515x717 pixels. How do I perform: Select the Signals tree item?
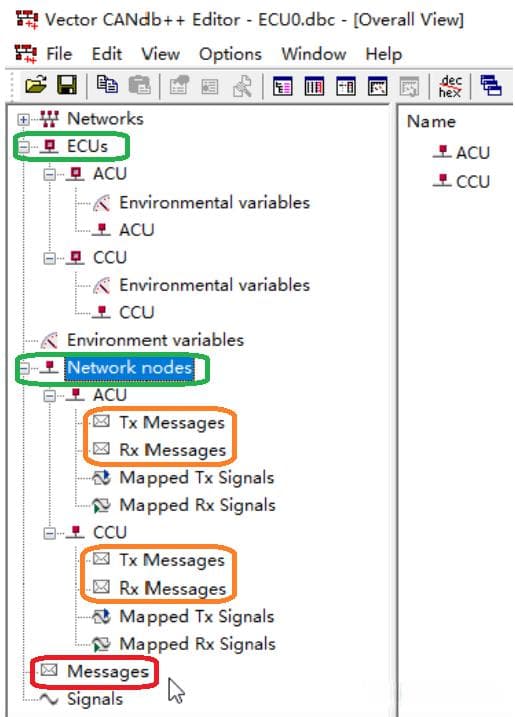(x=95, y=699)
